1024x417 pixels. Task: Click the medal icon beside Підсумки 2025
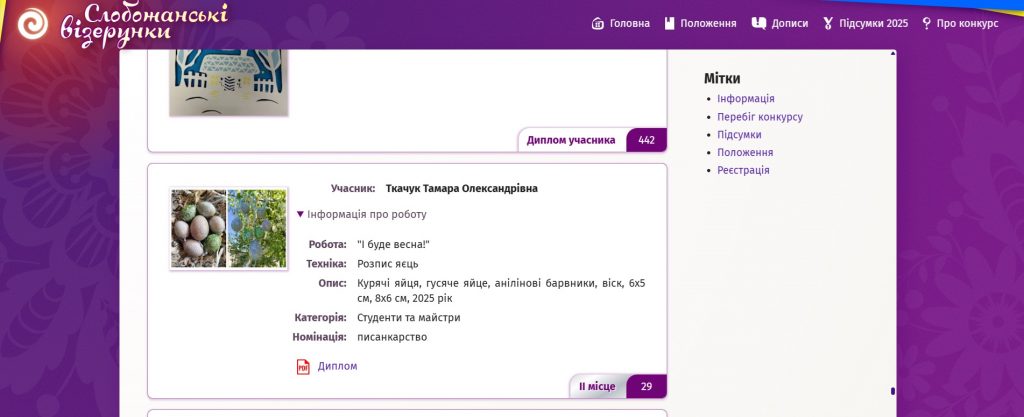828,24
